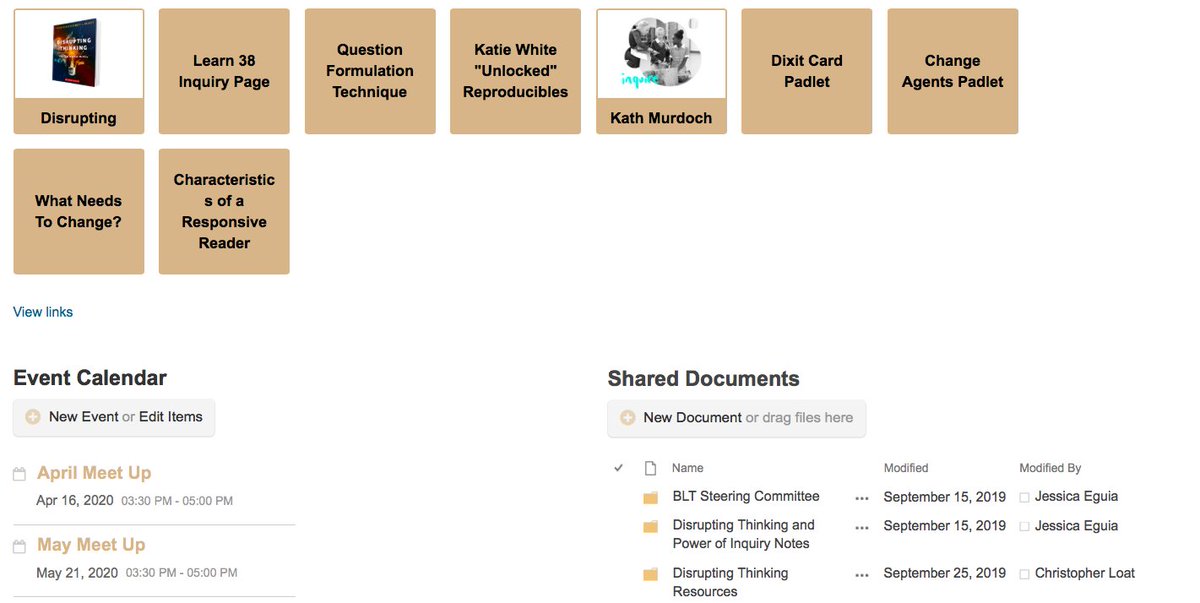The height and width of the screenshot is (603, 1200).
Task: Open Characteristics of a Responsive Reader tile
Action: coord(224,211)
